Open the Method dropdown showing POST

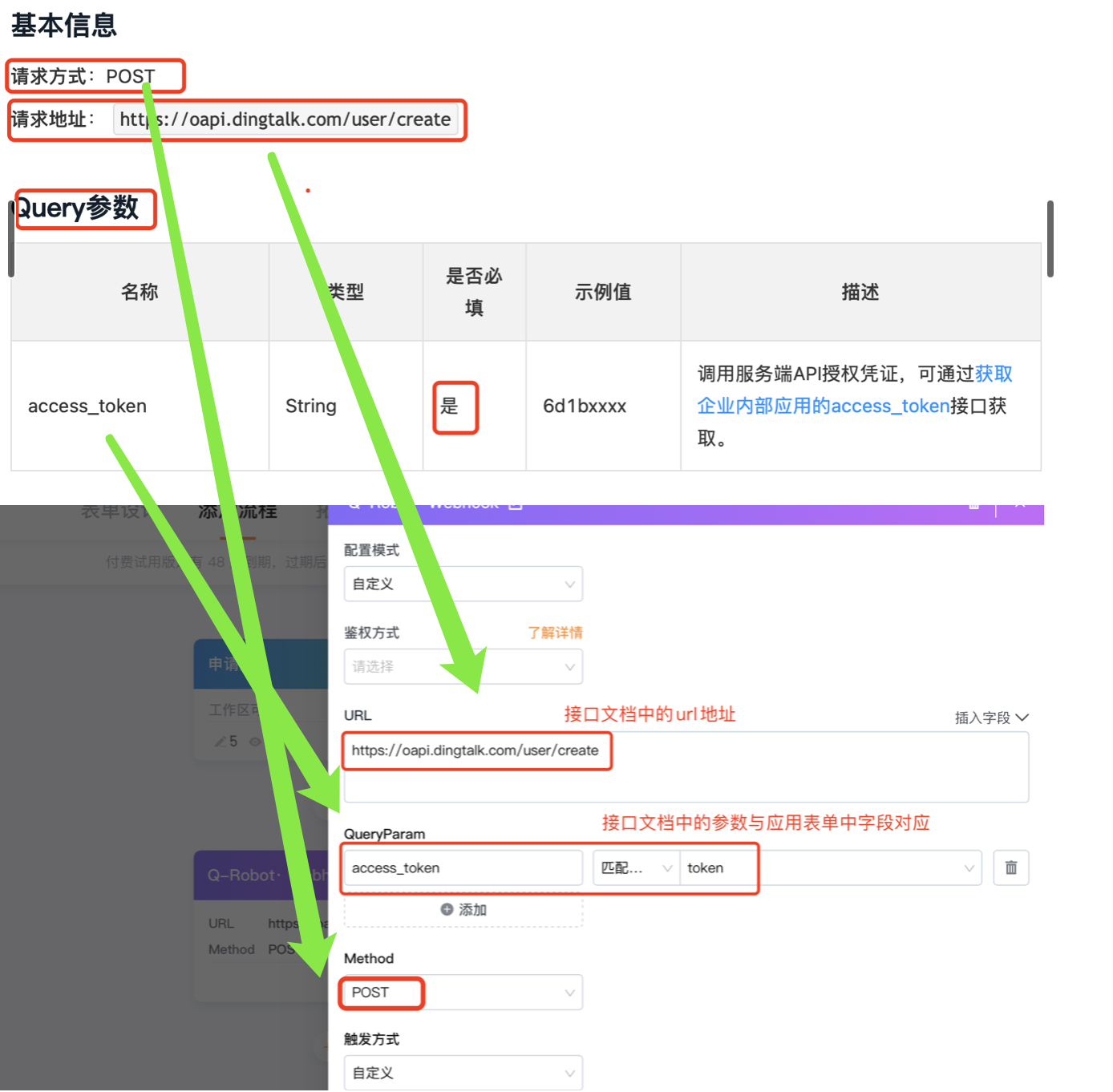463,993
